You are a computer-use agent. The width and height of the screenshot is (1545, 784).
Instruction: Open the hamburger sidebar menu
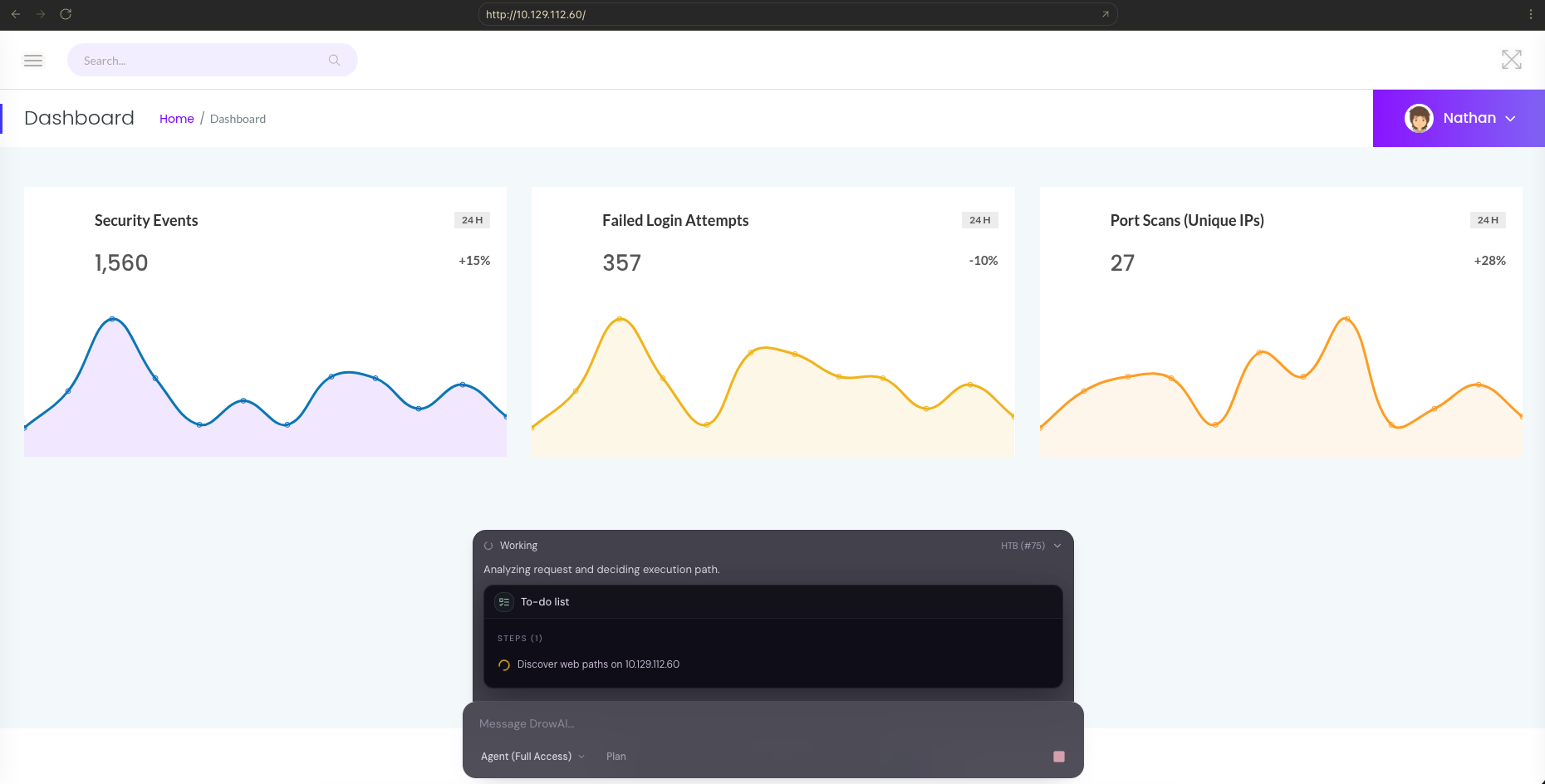(33, 61)
